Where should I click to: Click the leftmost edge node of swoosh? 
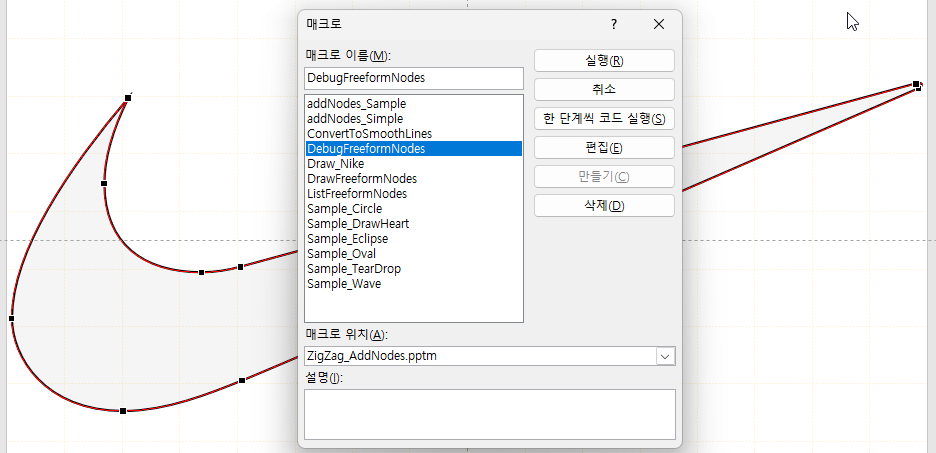11,318
